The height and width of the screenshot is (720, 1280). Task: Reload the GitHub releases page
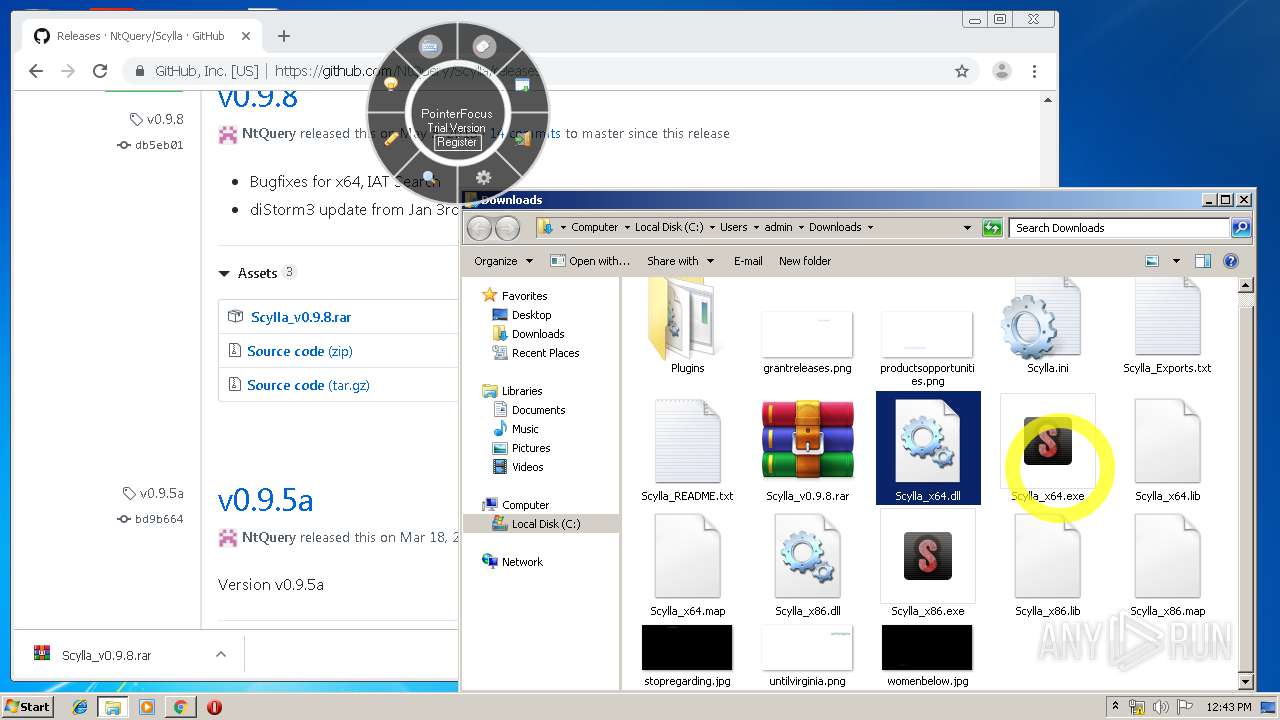coord(100,71)
